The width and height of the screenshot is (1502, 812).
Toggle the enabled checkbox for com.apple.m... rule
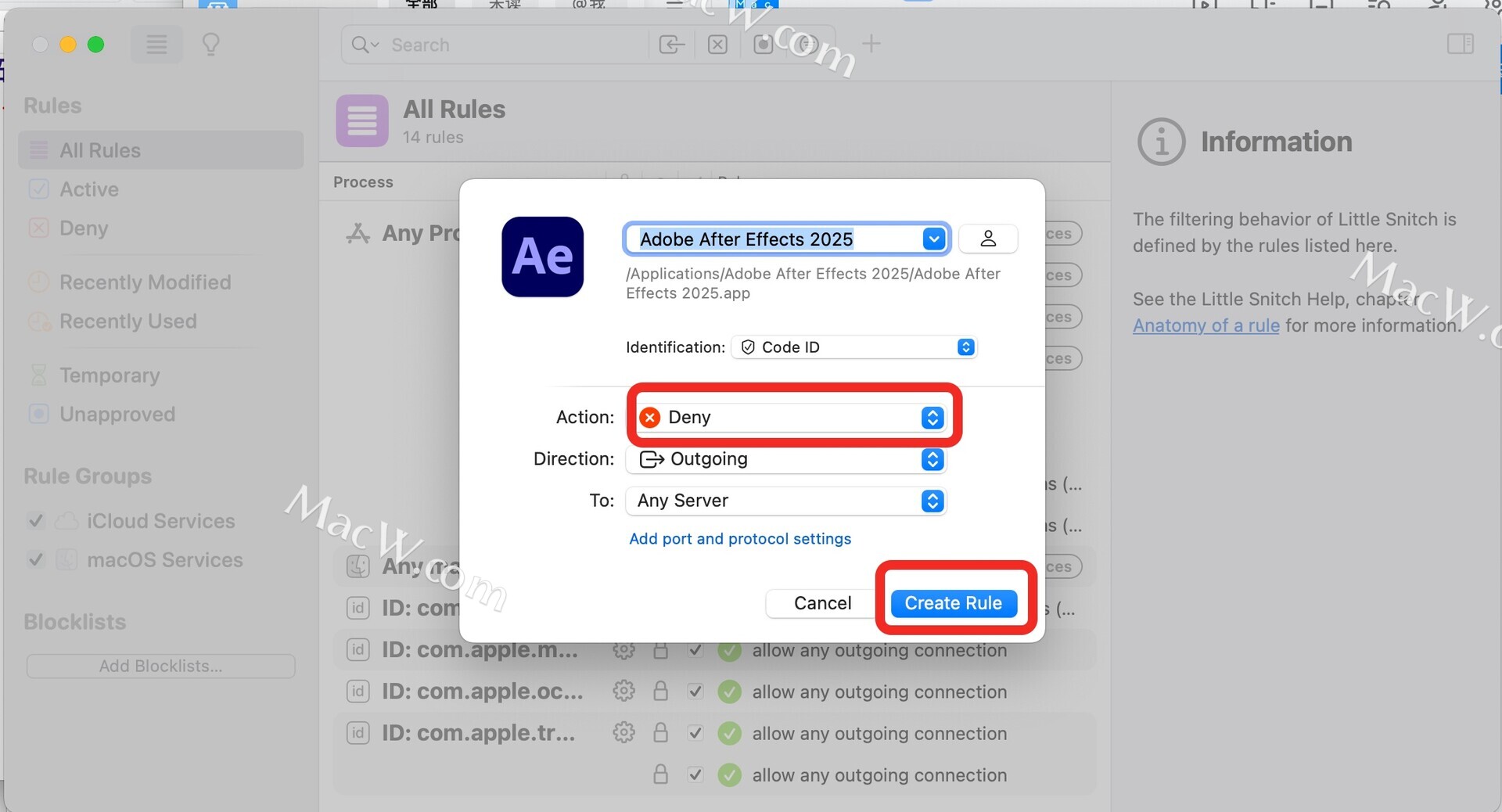click(x=695, y=650)
